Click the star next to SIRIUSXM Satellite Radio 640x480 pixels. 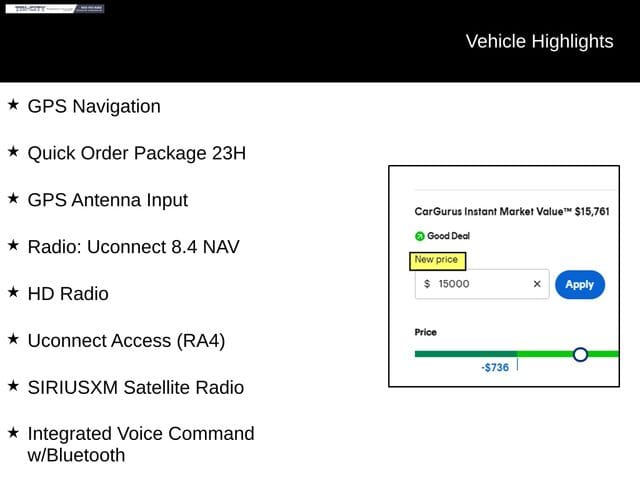(13, 385)
